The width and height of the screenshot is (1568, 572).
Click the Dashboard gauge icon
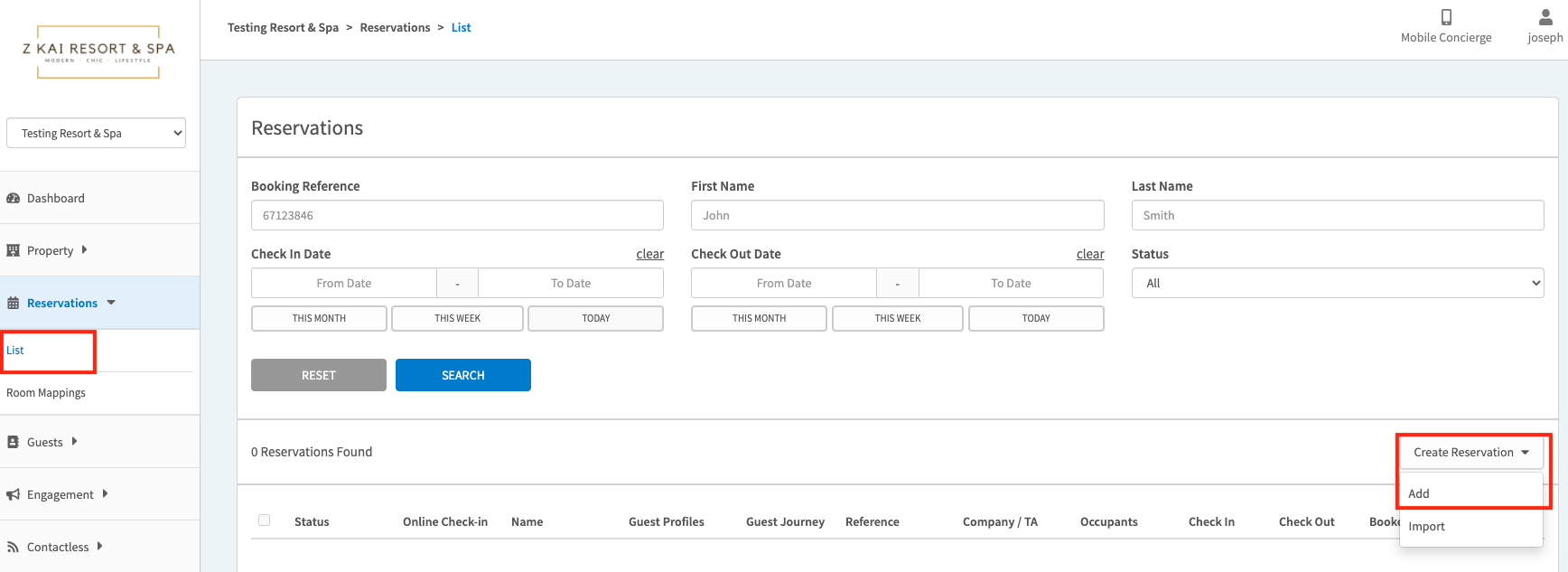(13, 198)
